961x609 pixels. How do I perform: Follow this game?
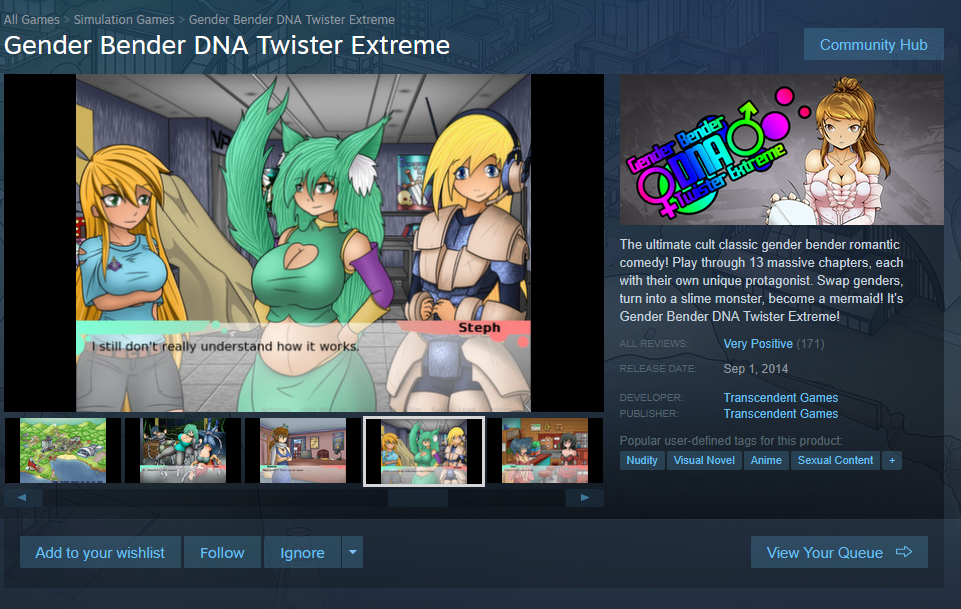[x=222, y=552]
